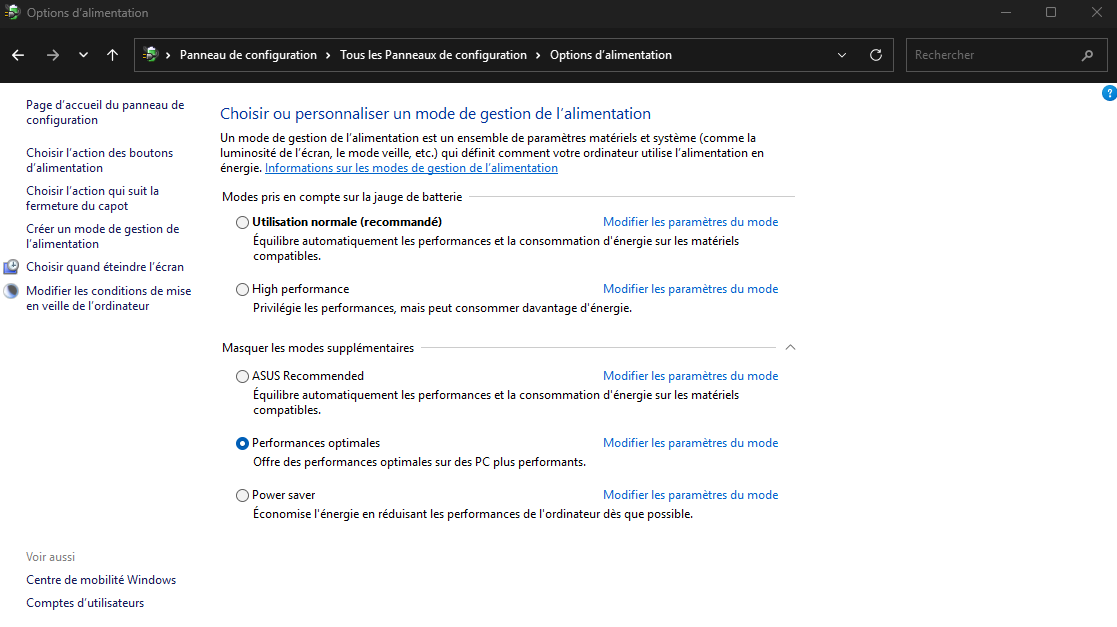Open Choisir quand éteindre l'écran link

(105, 266)
